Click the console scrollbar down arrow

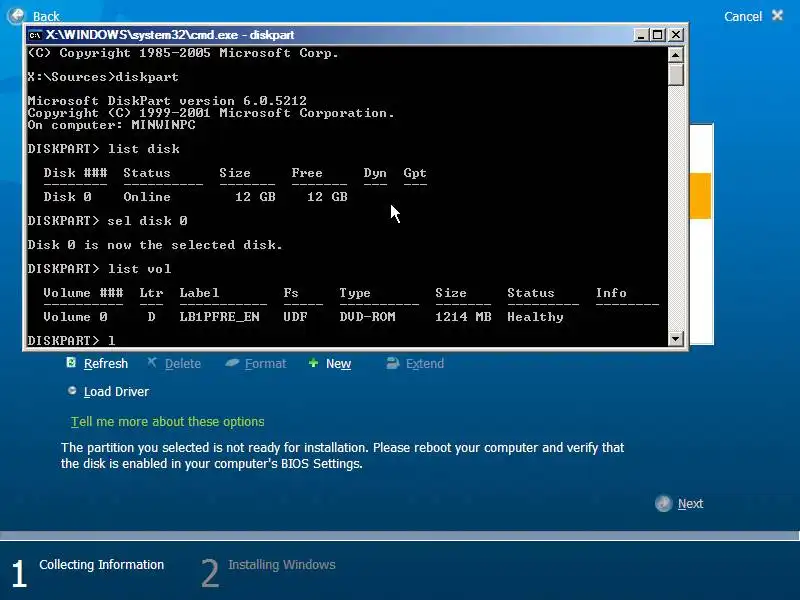pyautogui.click(x=676, y=339)
